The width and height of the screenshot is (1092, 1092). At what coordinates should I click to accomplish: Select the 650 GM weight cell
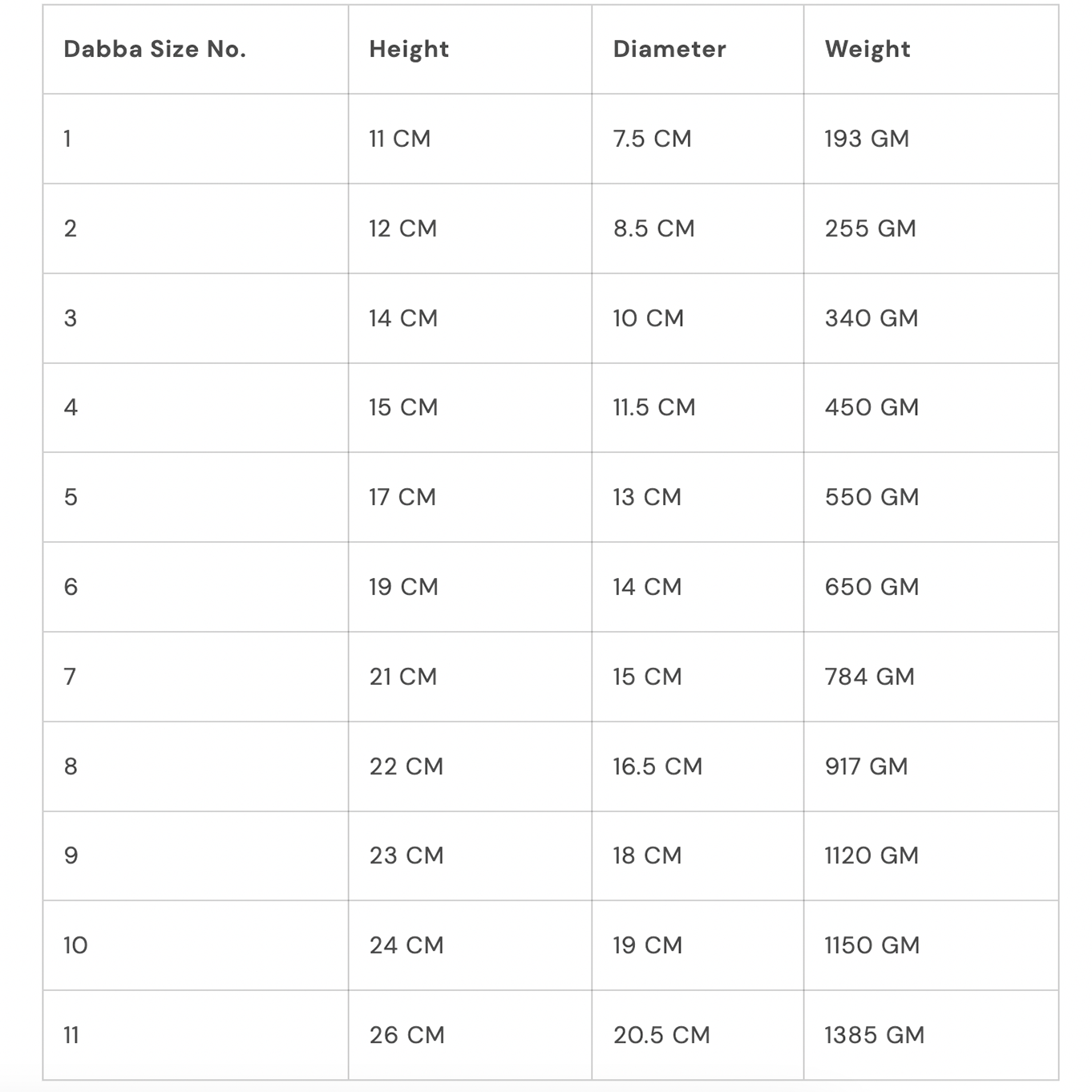(x=872, y=587)
